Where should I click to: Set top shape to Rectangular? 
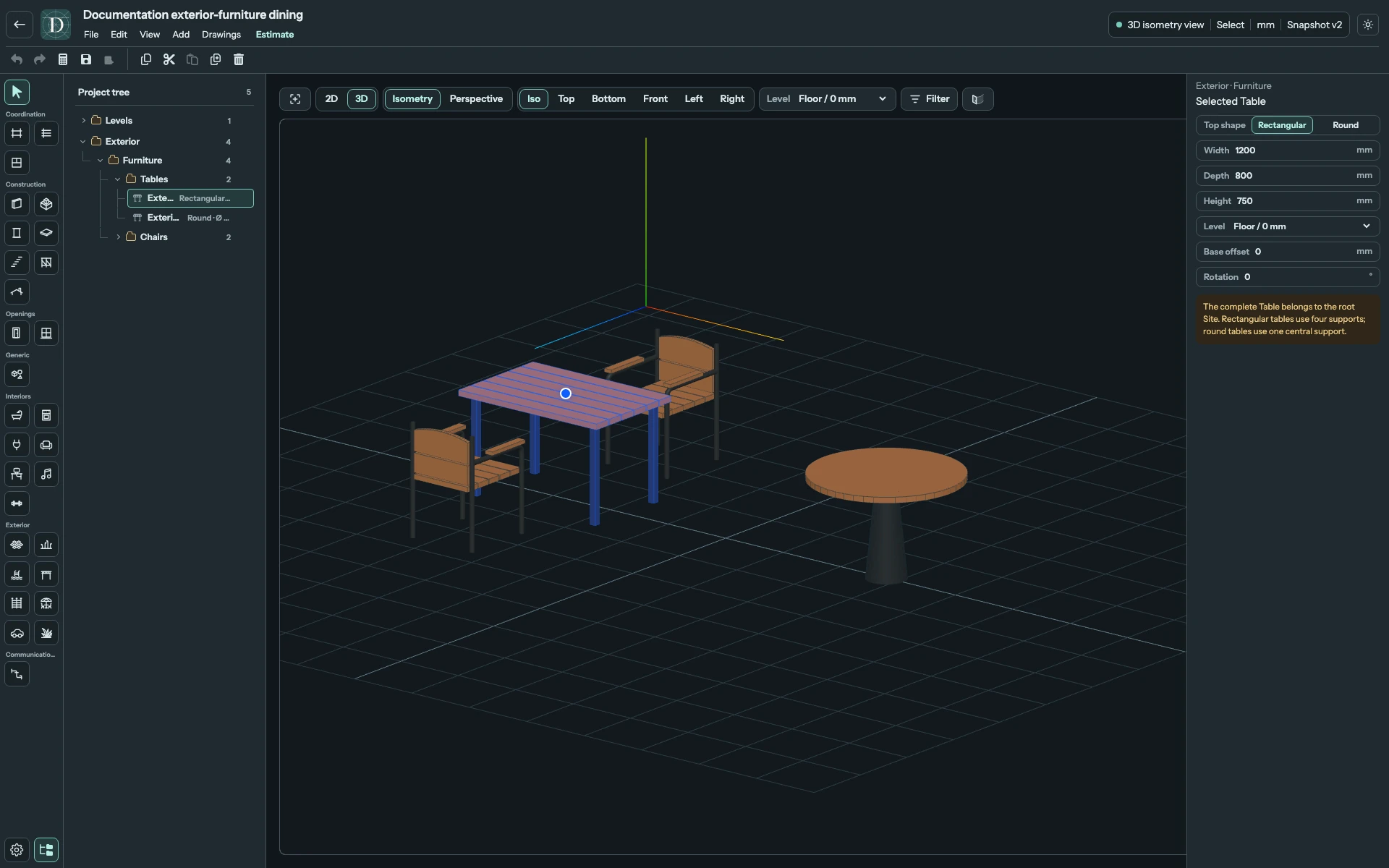pyautogui.click(x=1282, y=125)
